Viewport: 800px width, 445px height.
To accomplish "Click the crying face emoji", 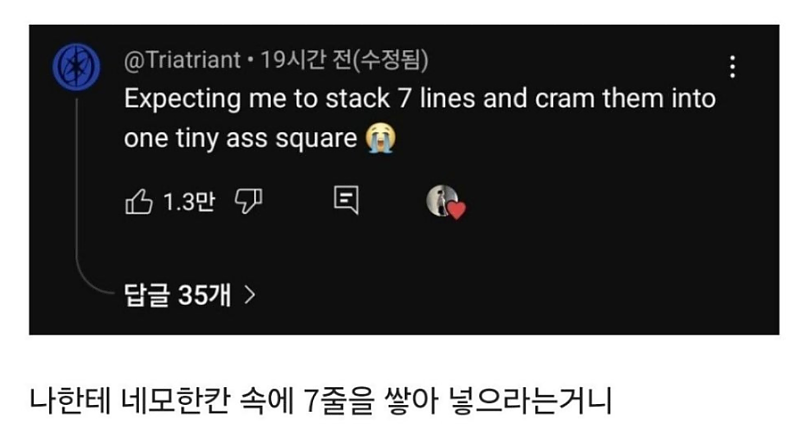I will 380,137.
